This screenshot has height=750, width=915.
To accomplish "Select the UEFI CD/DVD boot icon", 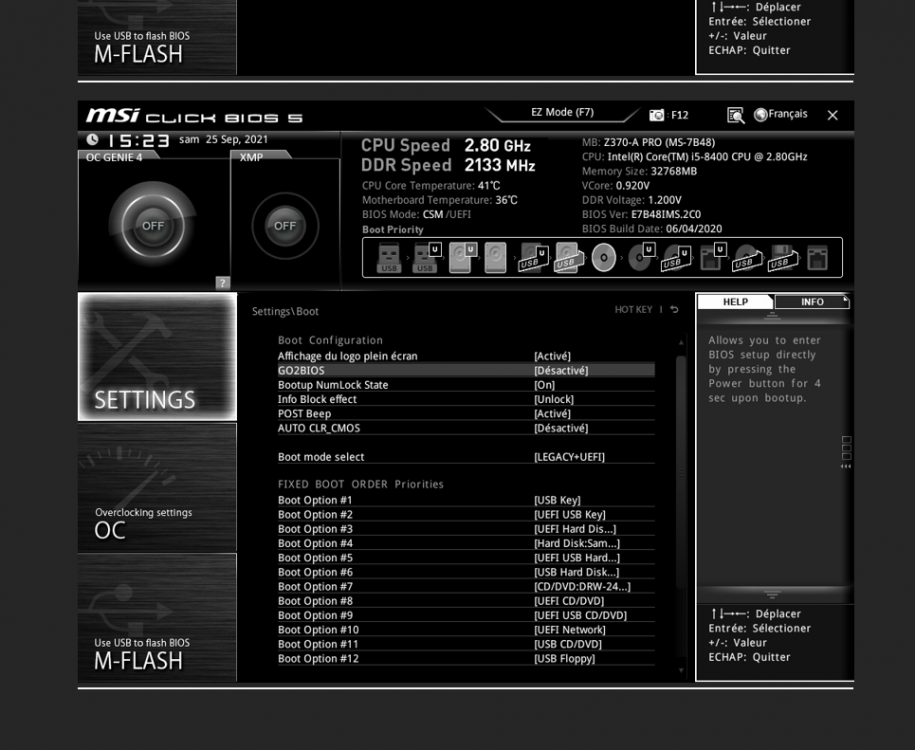I will [x=641, y=257].
